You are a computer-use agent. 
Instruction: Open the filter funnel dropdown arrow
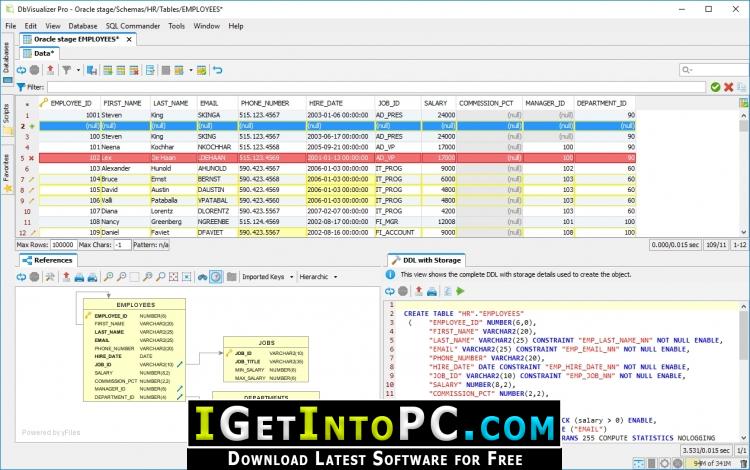pyautogui.click(x=78, y=70)
